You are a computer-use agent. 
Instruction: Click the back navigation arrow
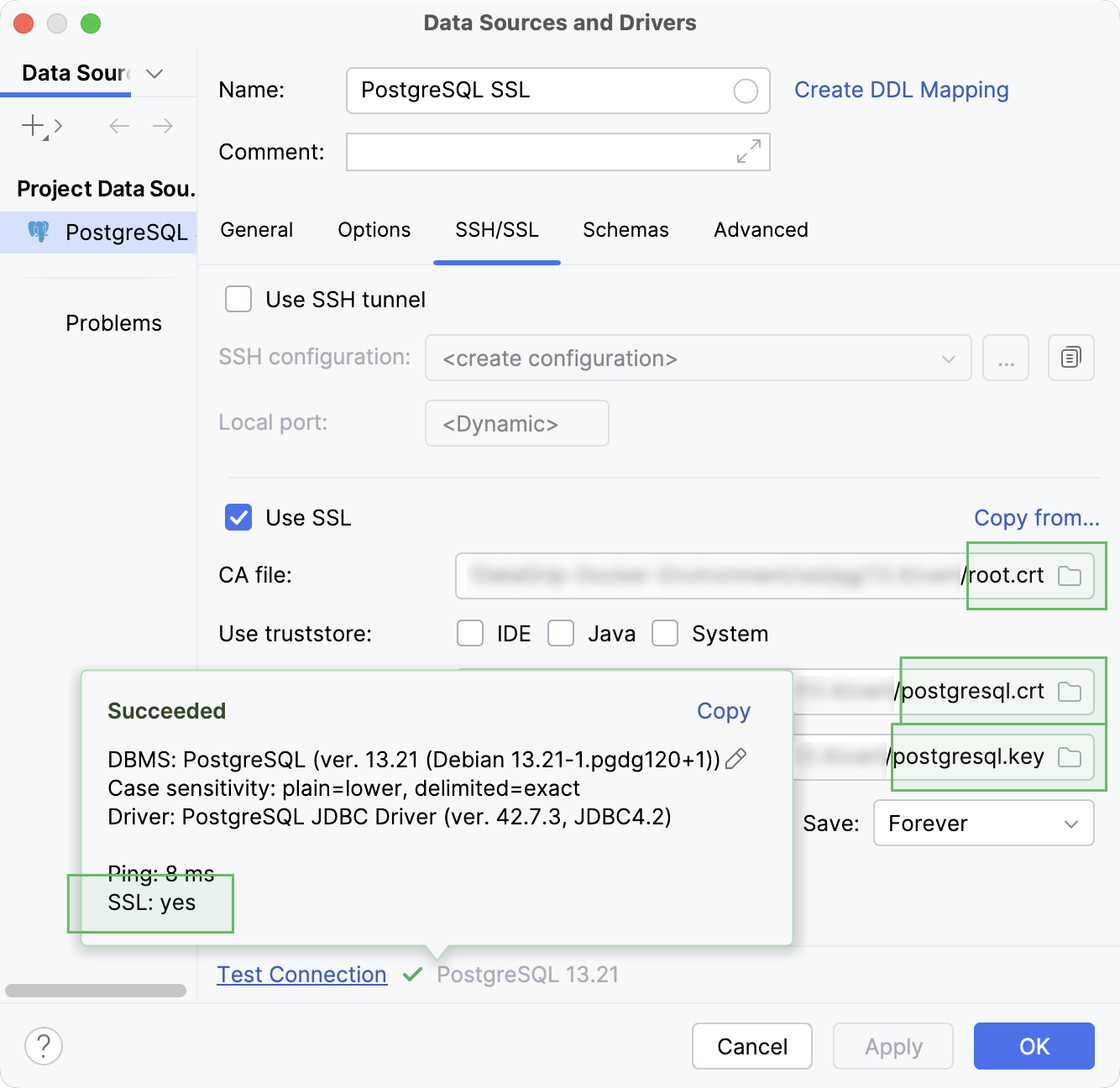118,126
